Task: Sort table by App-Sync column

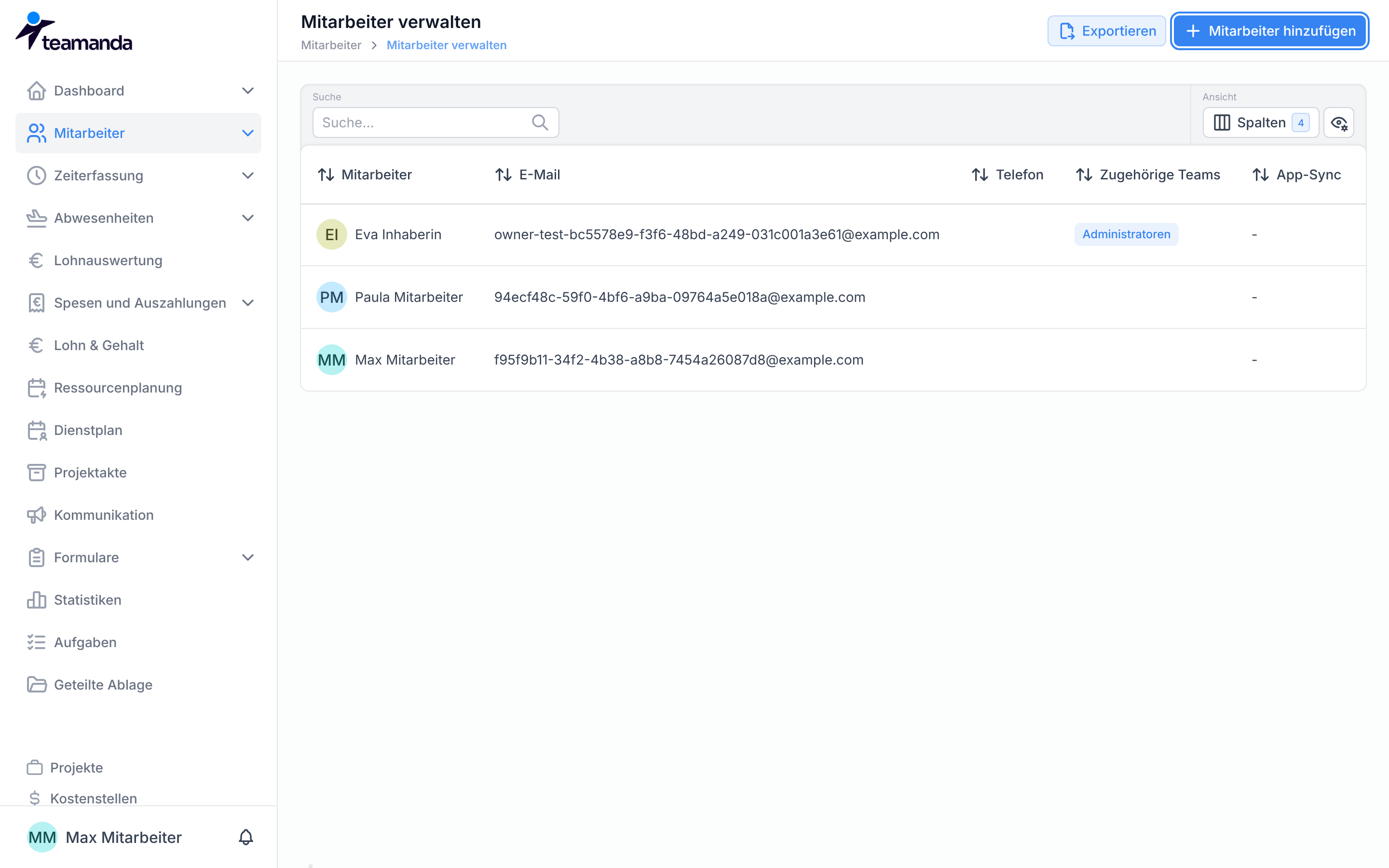Action: pyautogui.click(x=1296, y=175)
